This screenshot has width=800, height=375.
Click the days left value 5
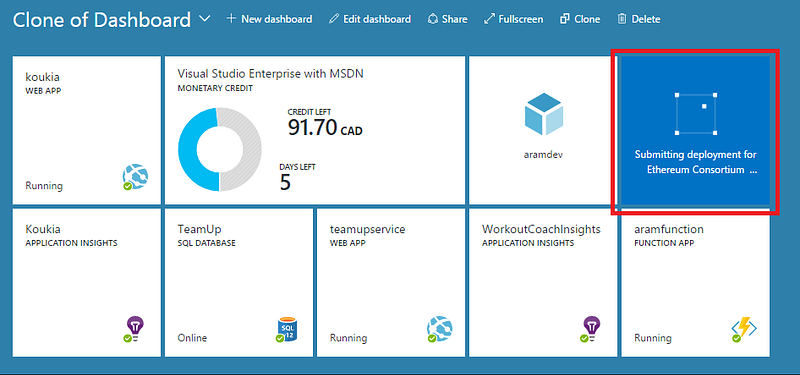285,182
